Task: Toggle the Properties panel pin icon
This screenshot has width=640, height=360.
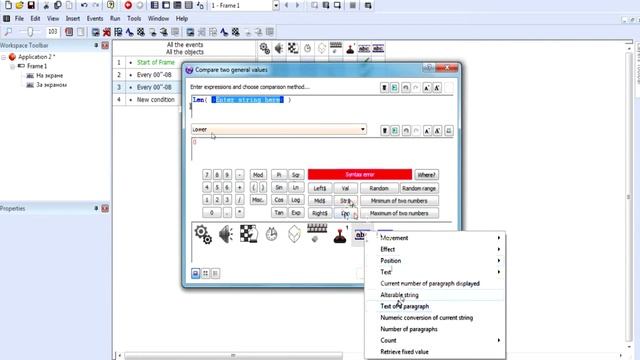Action: point(96,208)
